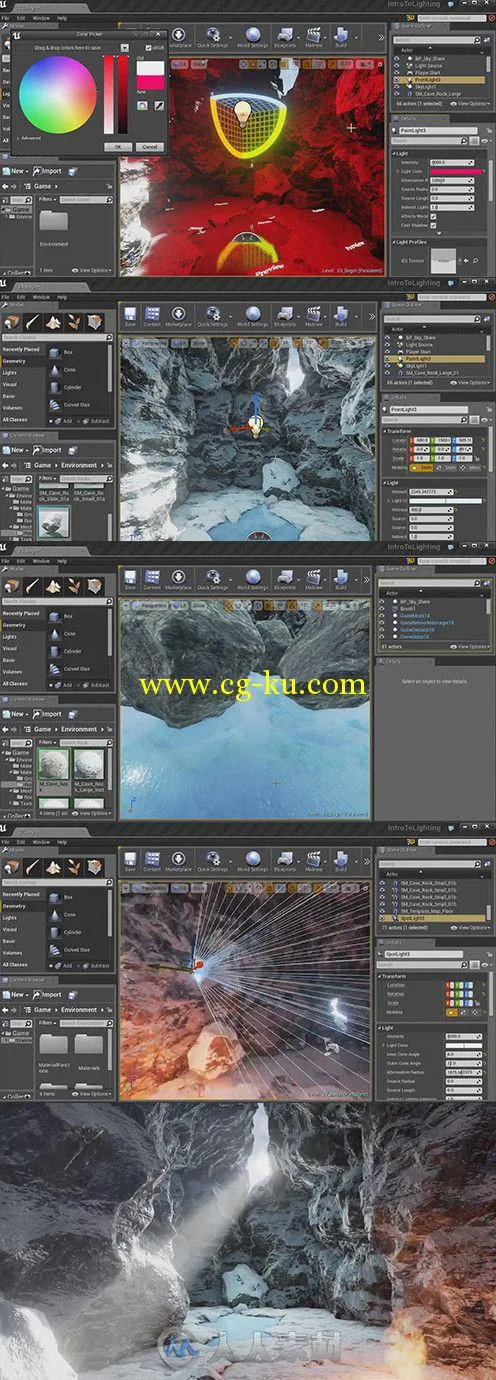Open Matinee in the PointLight3 Transform screenshot toolbar
The height and width of the screenshot is (1380, 496).
tap(315, 316)
